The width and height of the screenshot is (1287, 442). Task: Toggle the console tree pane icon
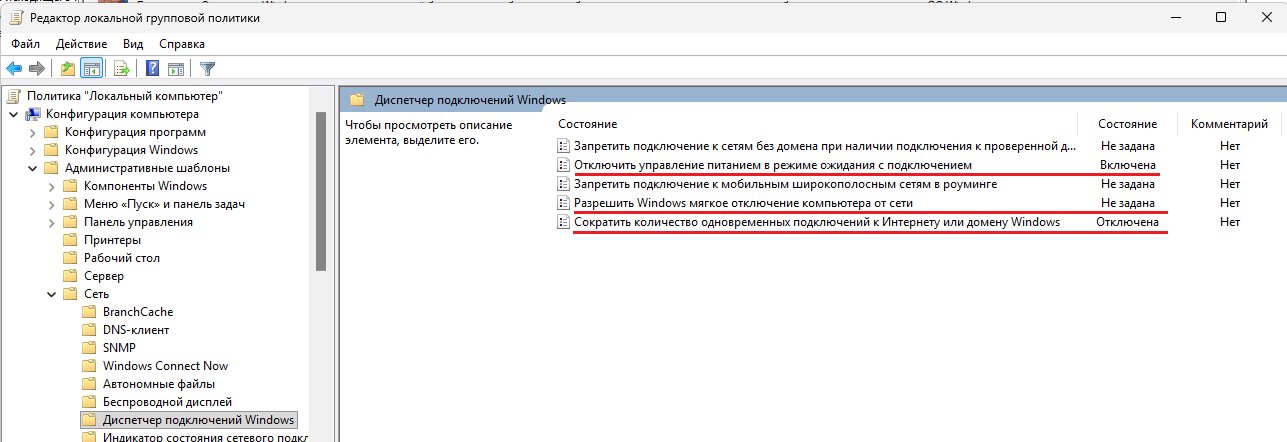pyautogui.click(x=91, y=69)
